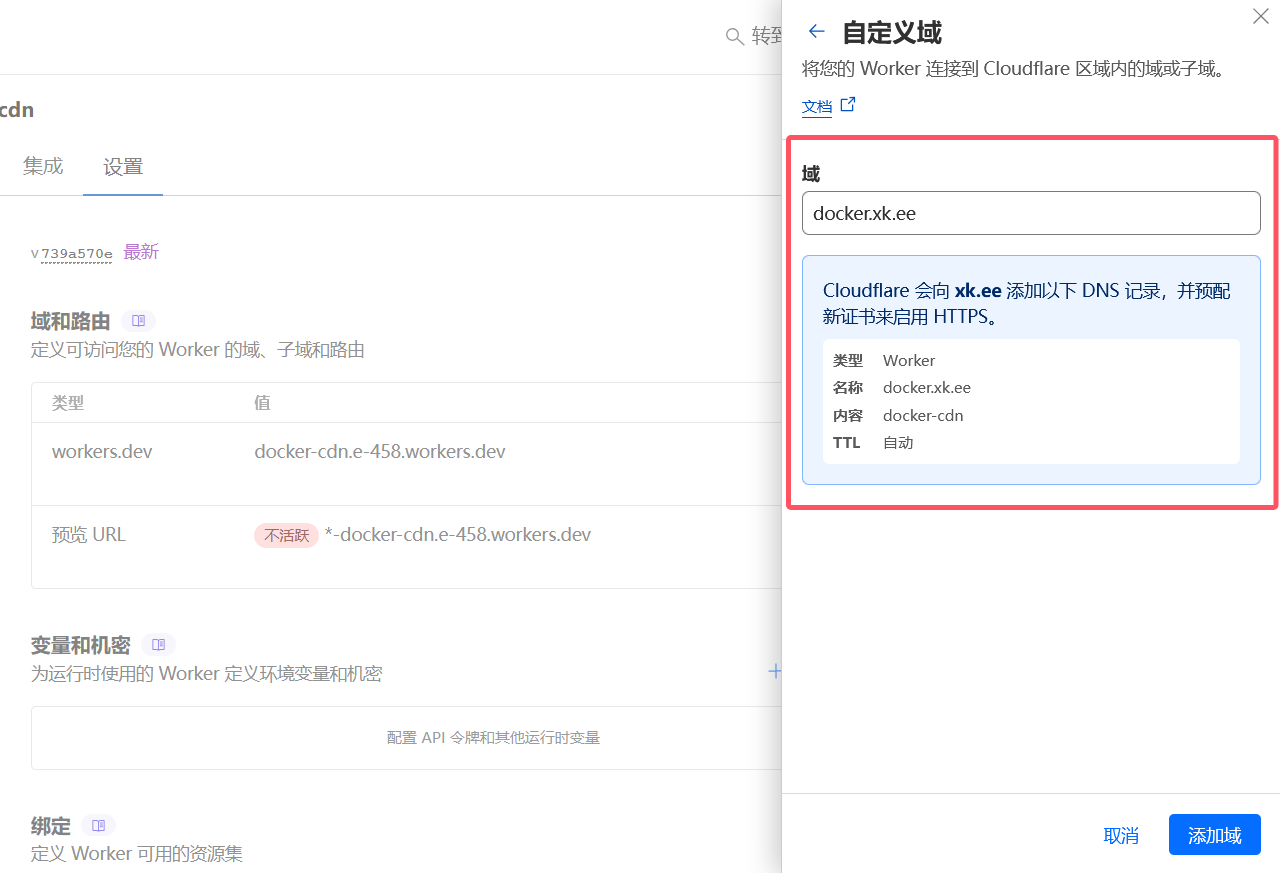Switch to the 集成 tab

pyautogui.click(x=43, y=166)
